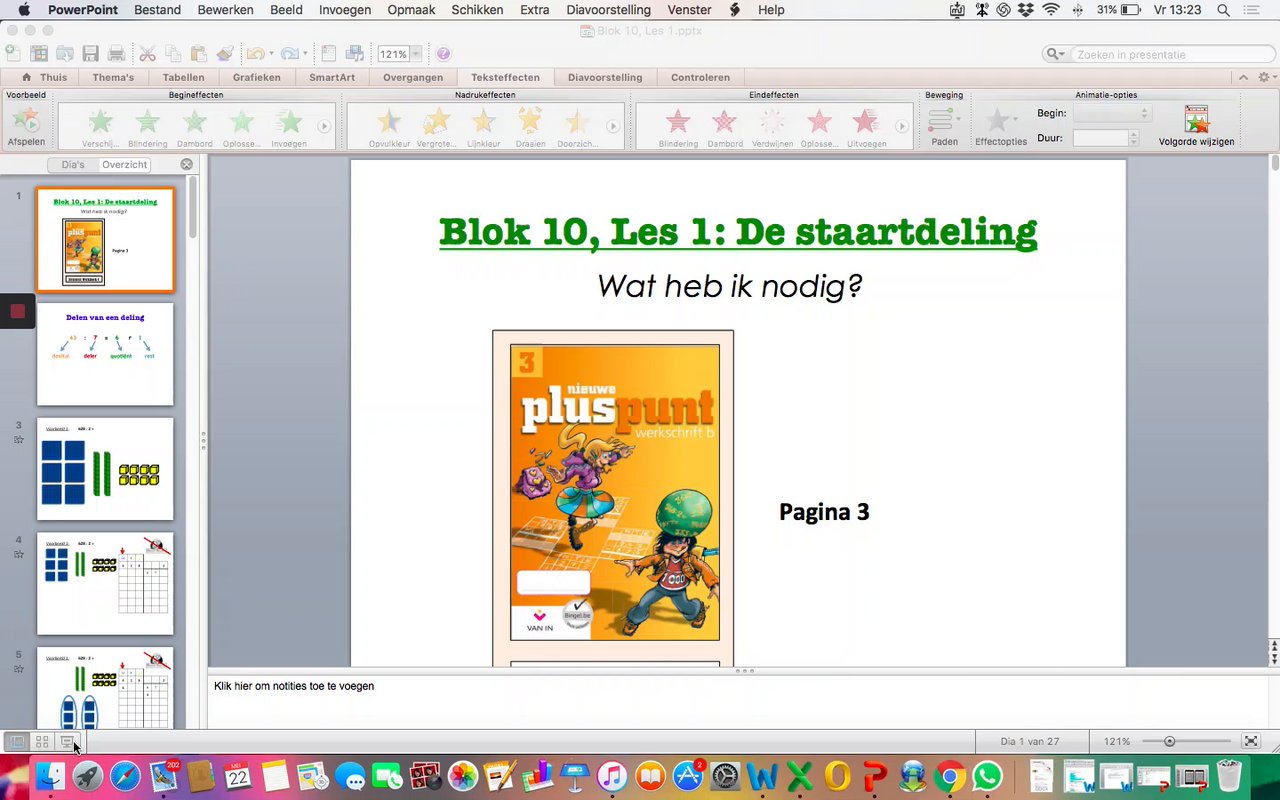Click the purple Help question mark icon

(x=443, y=54)
